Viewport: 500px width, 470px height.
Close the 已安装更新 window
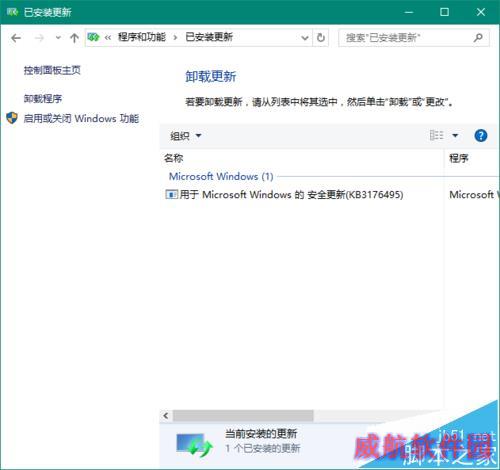tap(481, 12)
